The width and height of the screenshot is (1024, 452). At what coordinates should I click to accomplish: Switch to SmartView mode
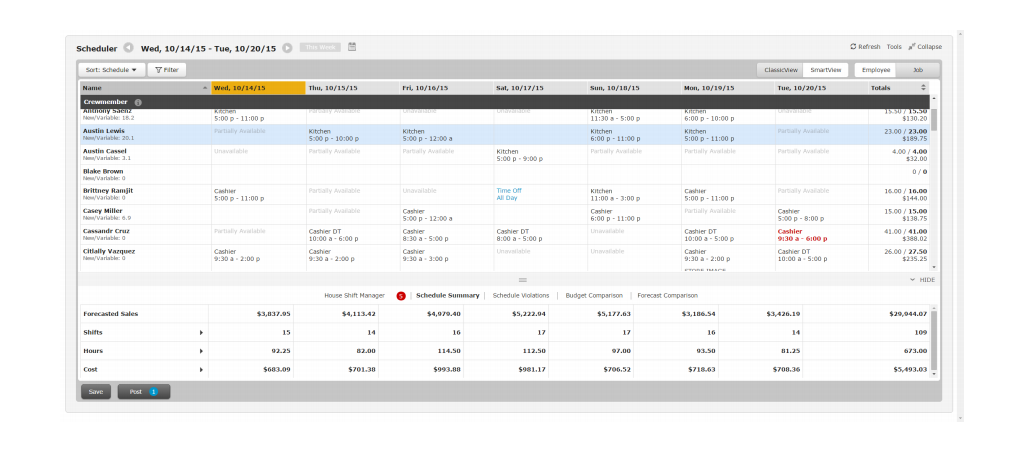pyautogui.click(x=827, y=70)
